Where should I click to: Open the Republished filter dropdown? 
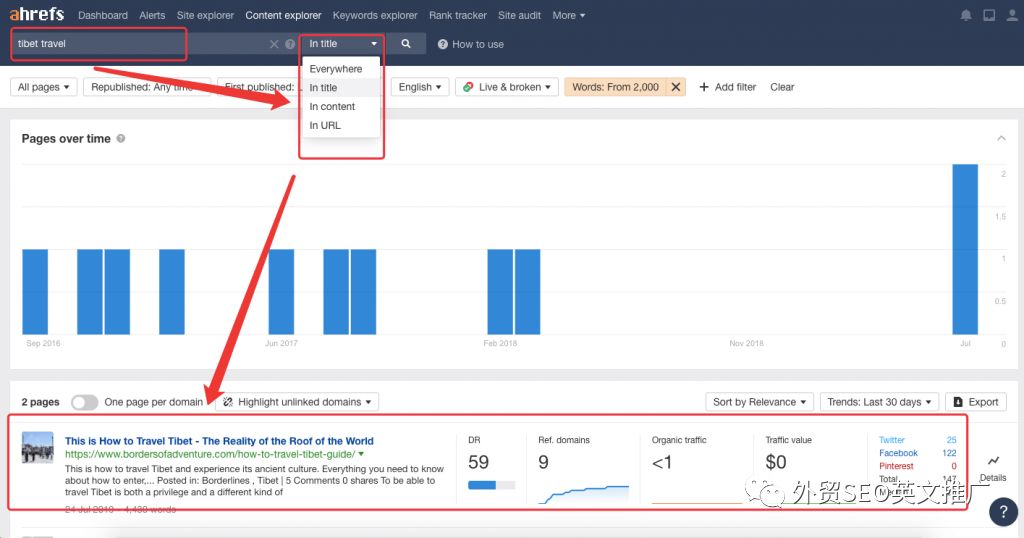coord(146,87)
